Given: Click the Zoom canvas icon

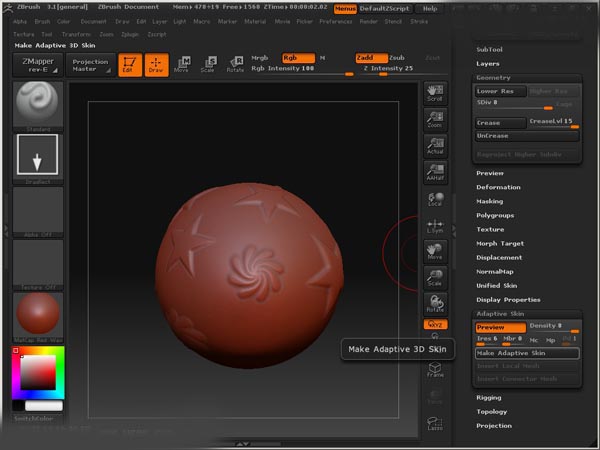Looking at the screenshot, I should pos(435,119).
